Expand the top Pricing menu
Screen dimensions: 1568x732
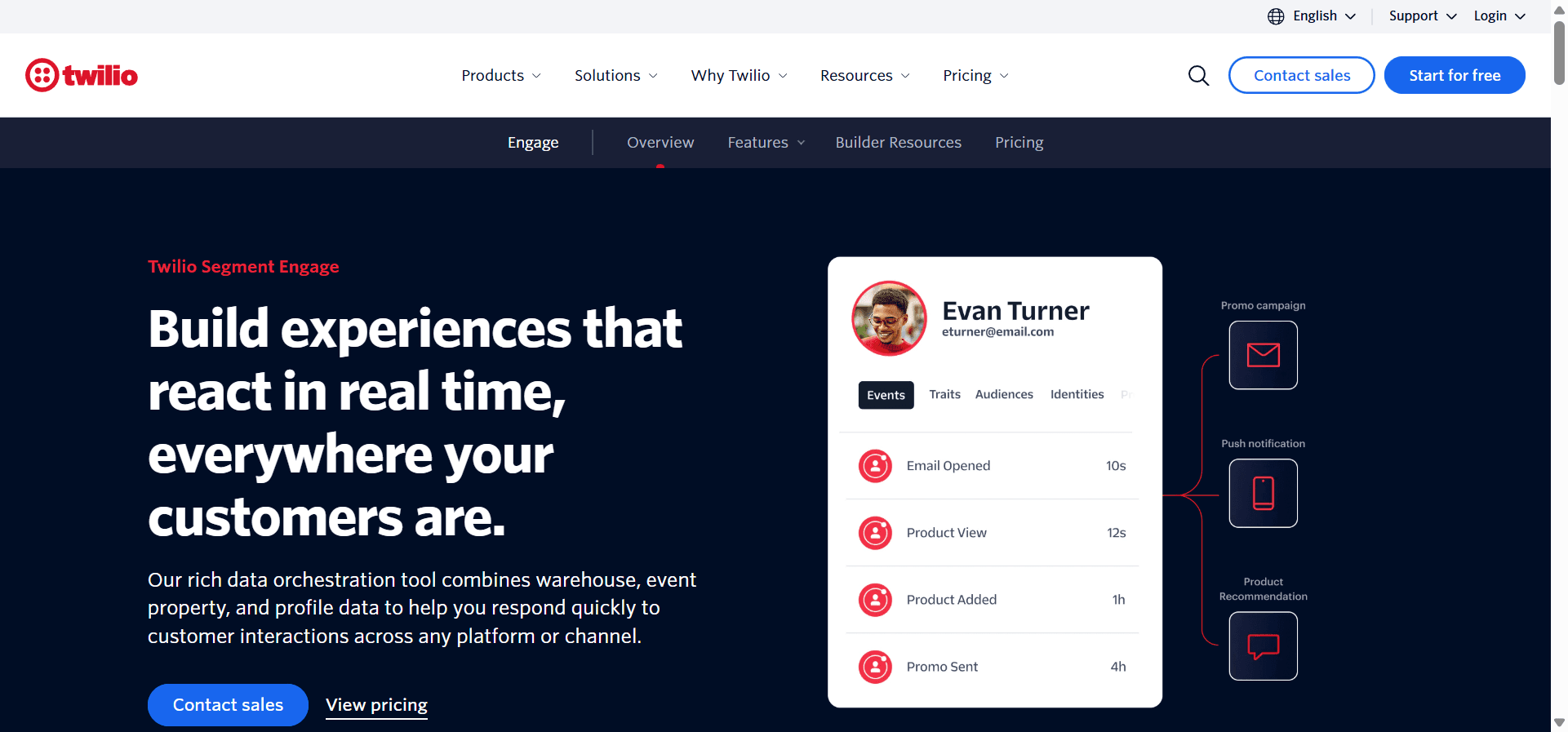[976, 75]
